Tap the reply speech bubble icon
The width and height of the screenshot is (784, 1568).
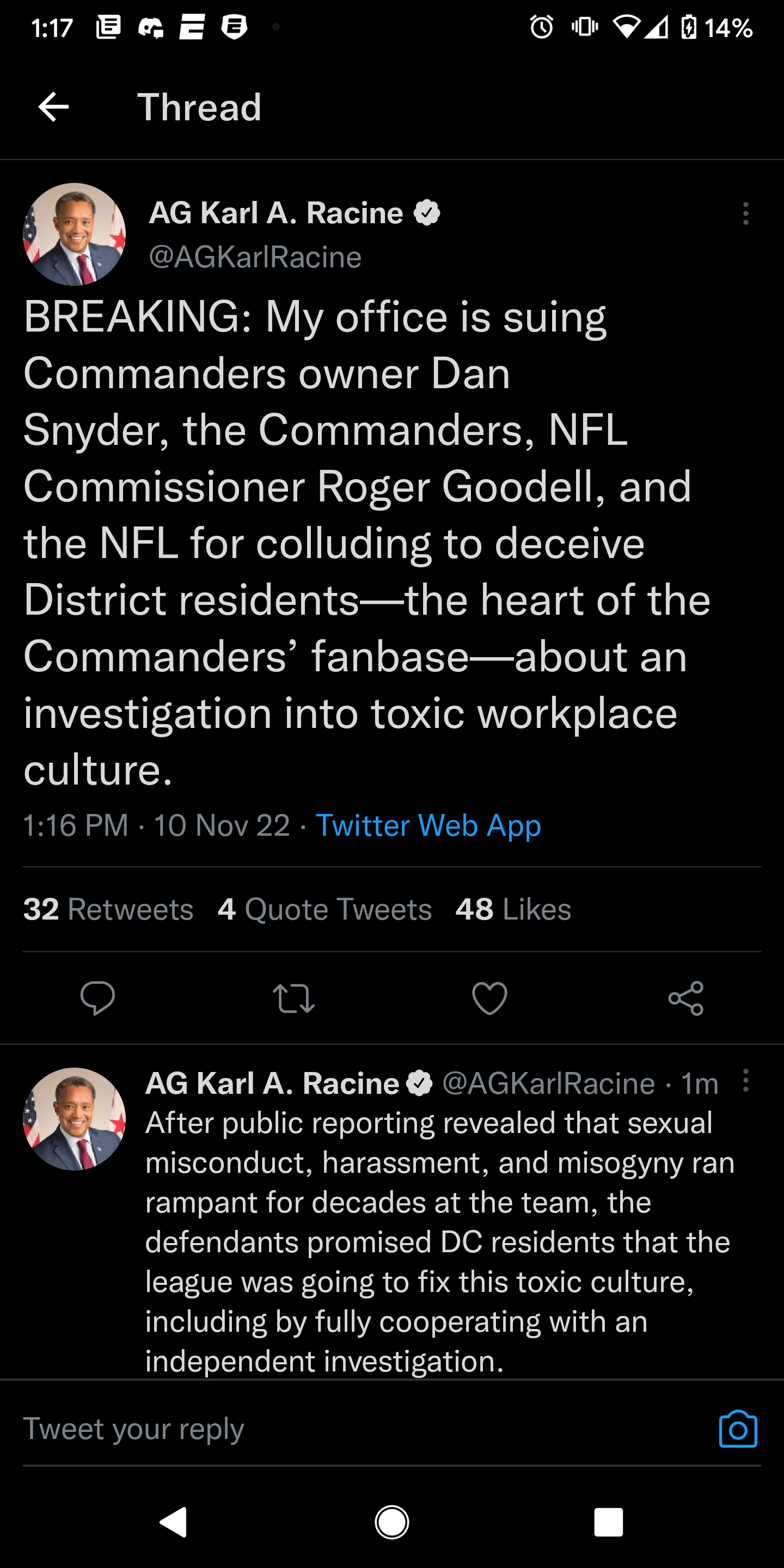click(97, 999)
